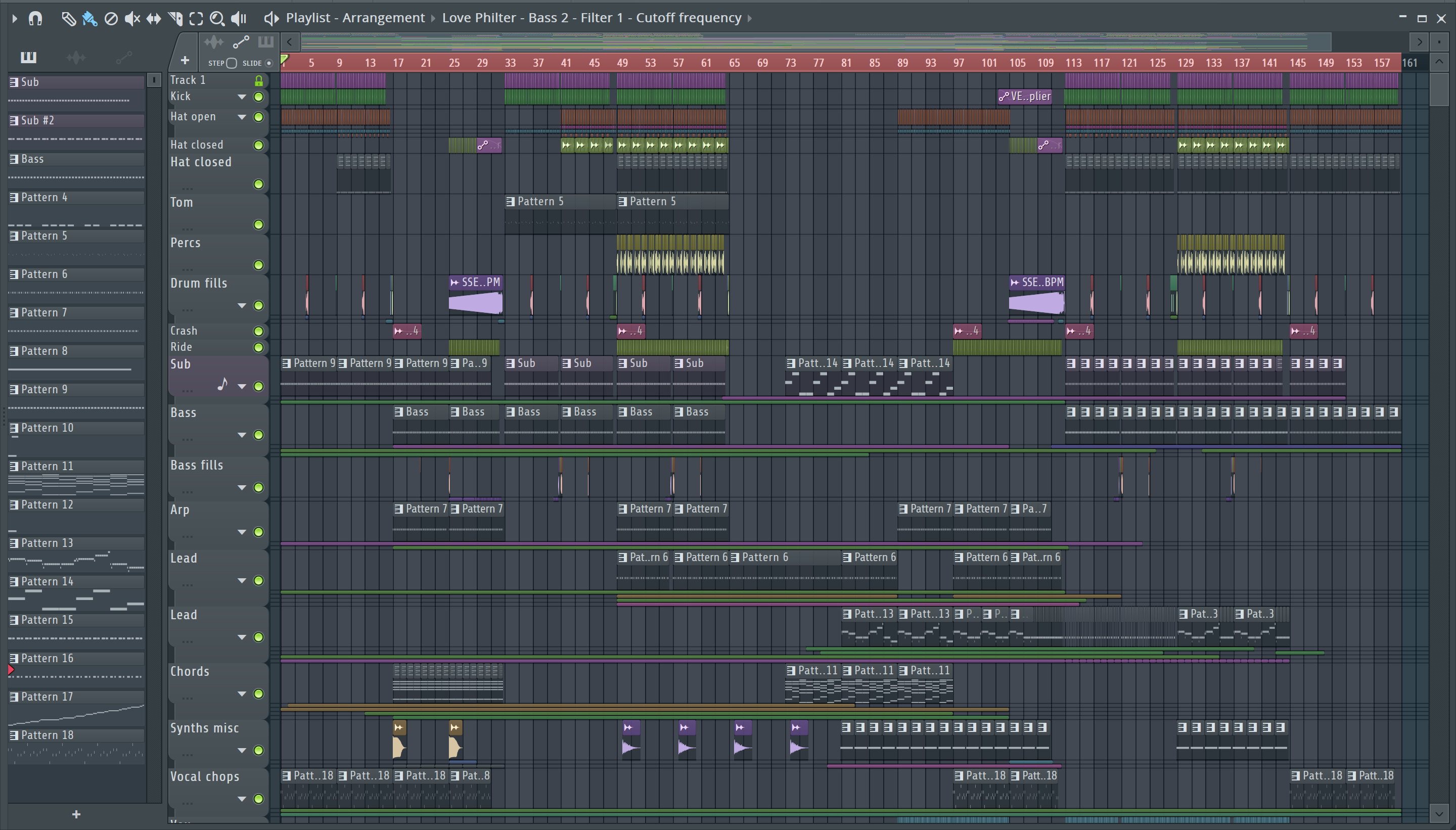Select the Mute tool

pyautogui.click(x=132, y=18)
